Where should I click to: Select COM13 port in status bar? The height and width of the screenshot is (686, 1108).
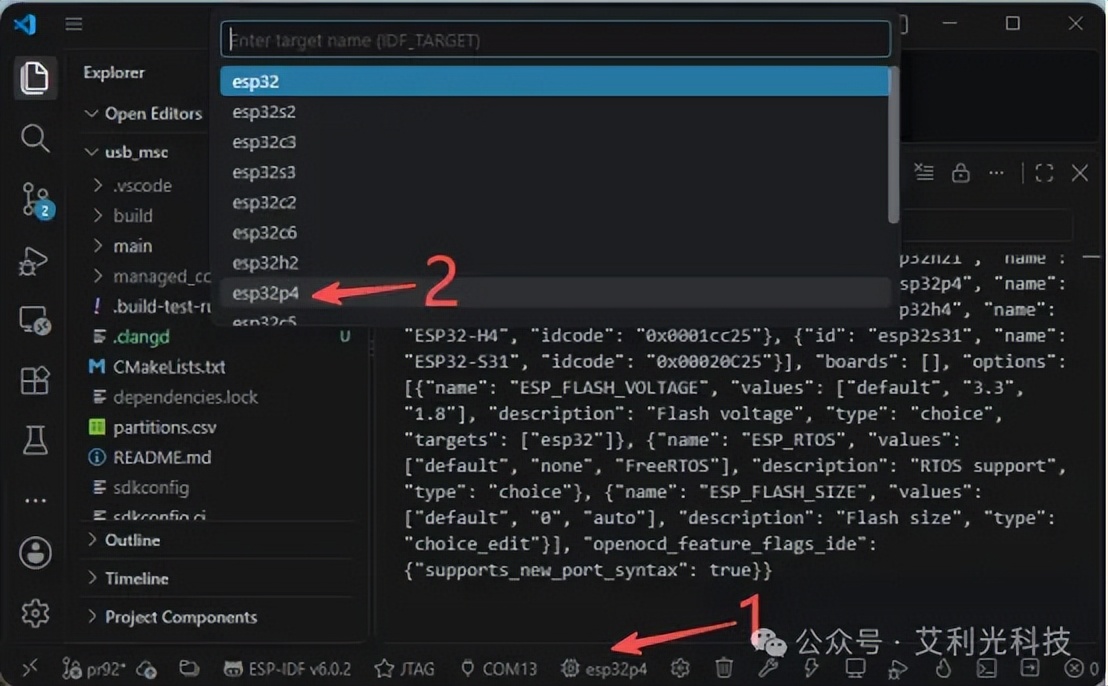tap(498, 668)
